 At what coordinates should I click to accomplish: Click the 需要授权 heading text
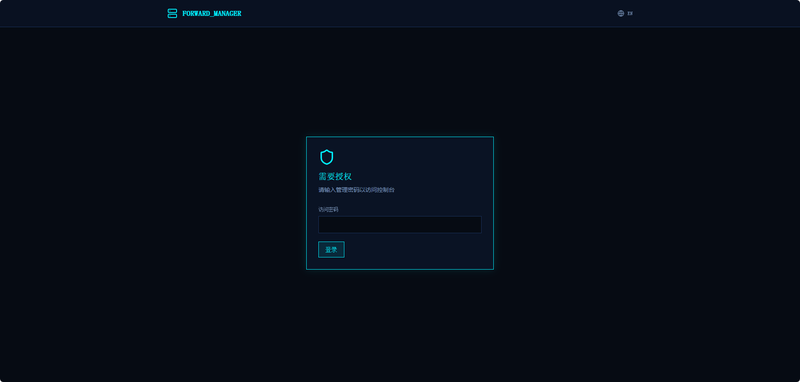(335, 176)
